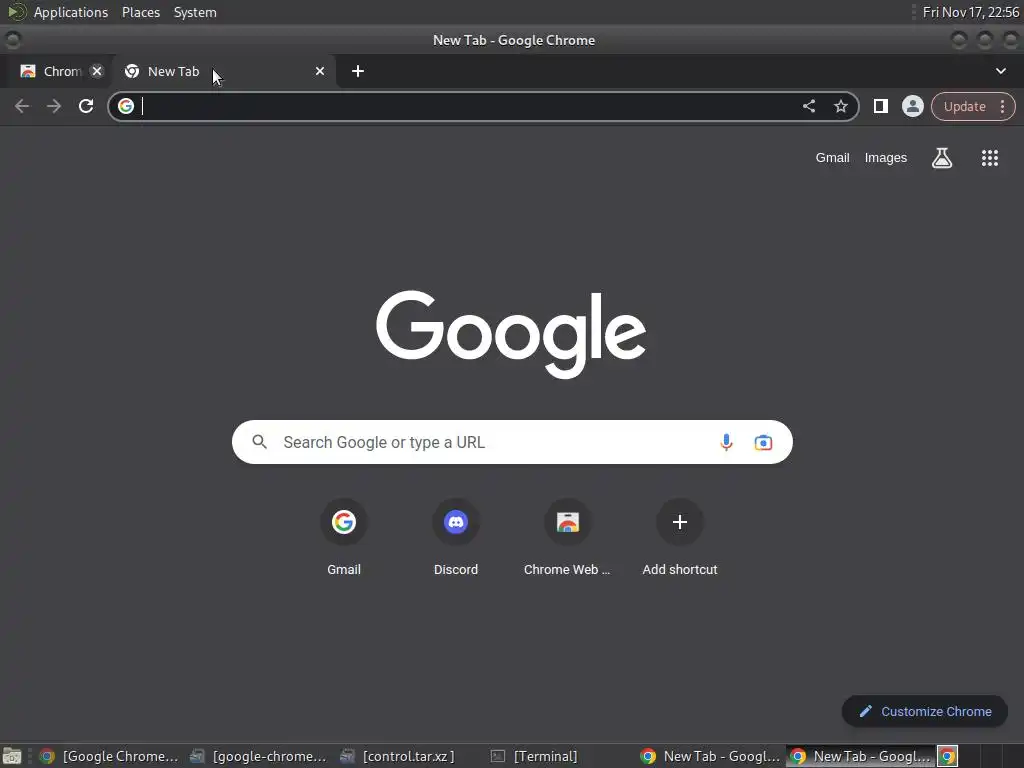Share this page via share icon

(808, 106)
